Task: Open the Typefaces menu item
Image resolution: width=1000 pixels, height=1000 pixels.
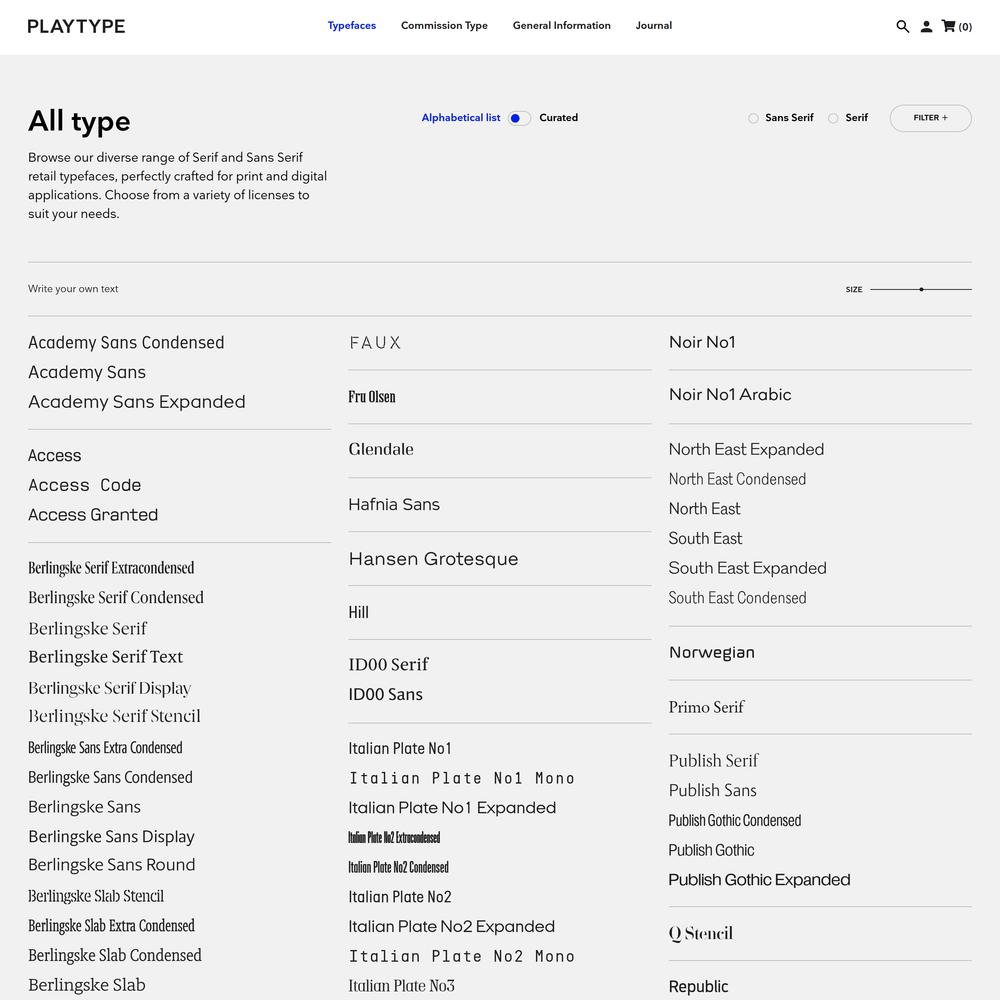Action: pos(352,26)
